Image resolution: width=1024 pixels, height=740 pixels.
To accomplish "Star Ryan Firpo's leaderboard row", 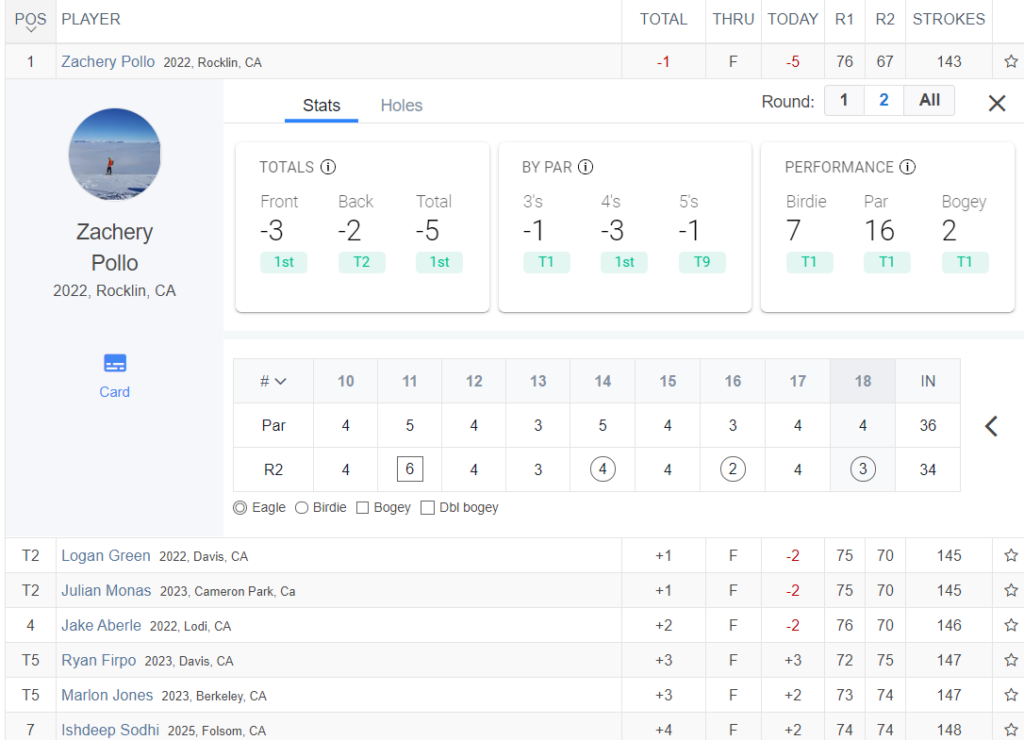I will [1011, 660].
